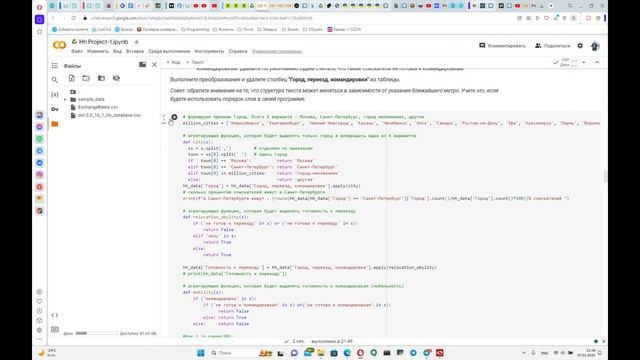
Task: Rename the Hh Project-1.ipynb notebook title
Action: click(103, 42)
